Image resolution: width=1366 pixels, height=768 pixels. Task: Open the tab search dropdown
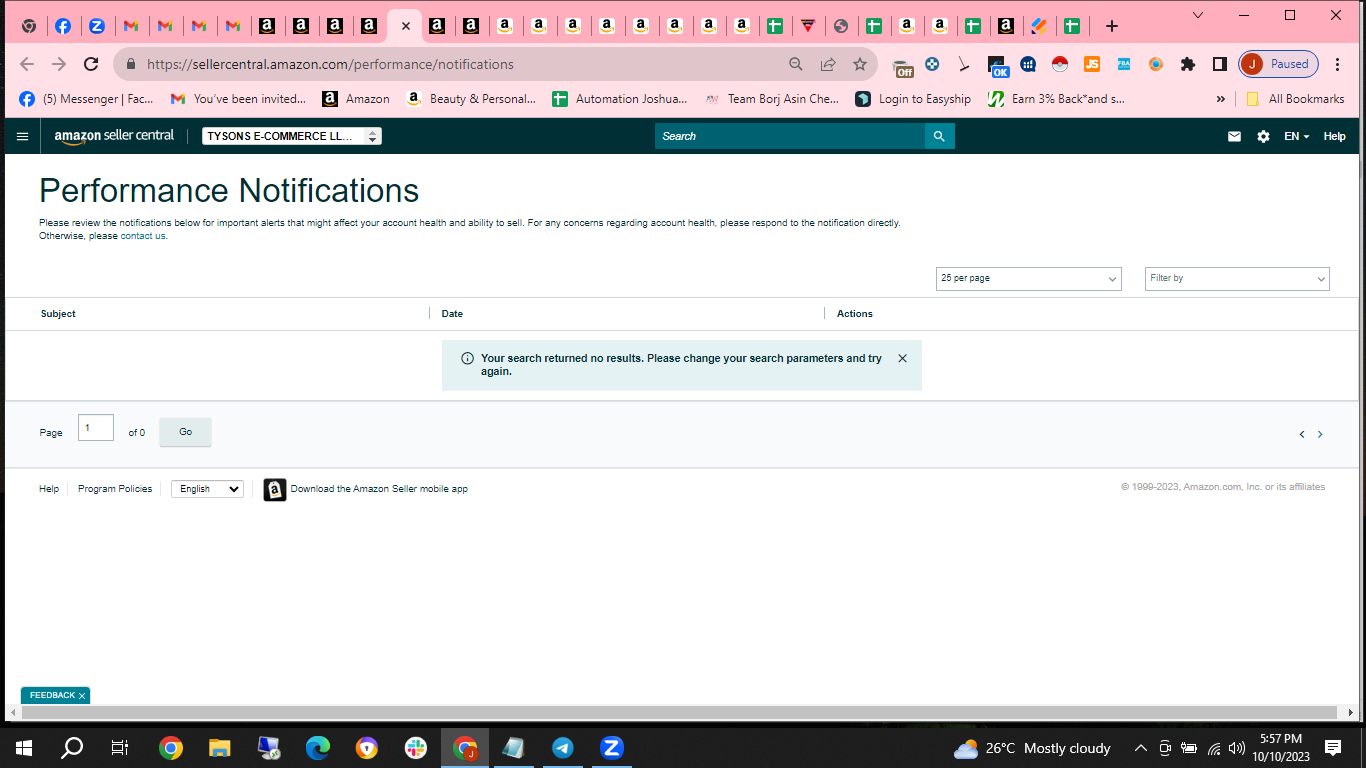1198,15
